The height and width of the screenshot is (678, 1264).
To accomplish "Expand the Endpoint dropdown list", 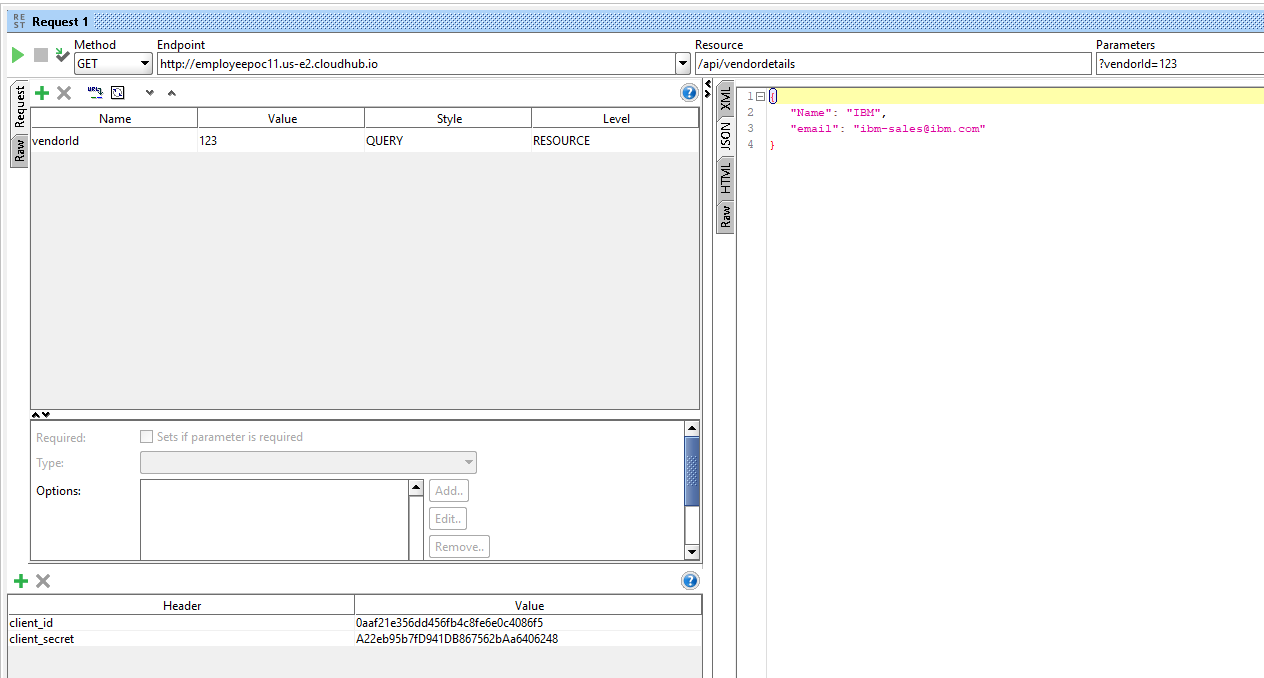I will (x=683, y=64).
